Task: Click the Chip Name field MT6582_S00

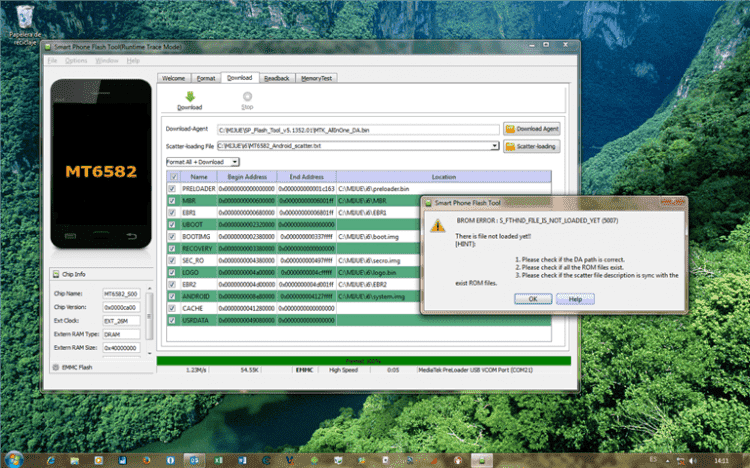Action: [x=121, y=294]
